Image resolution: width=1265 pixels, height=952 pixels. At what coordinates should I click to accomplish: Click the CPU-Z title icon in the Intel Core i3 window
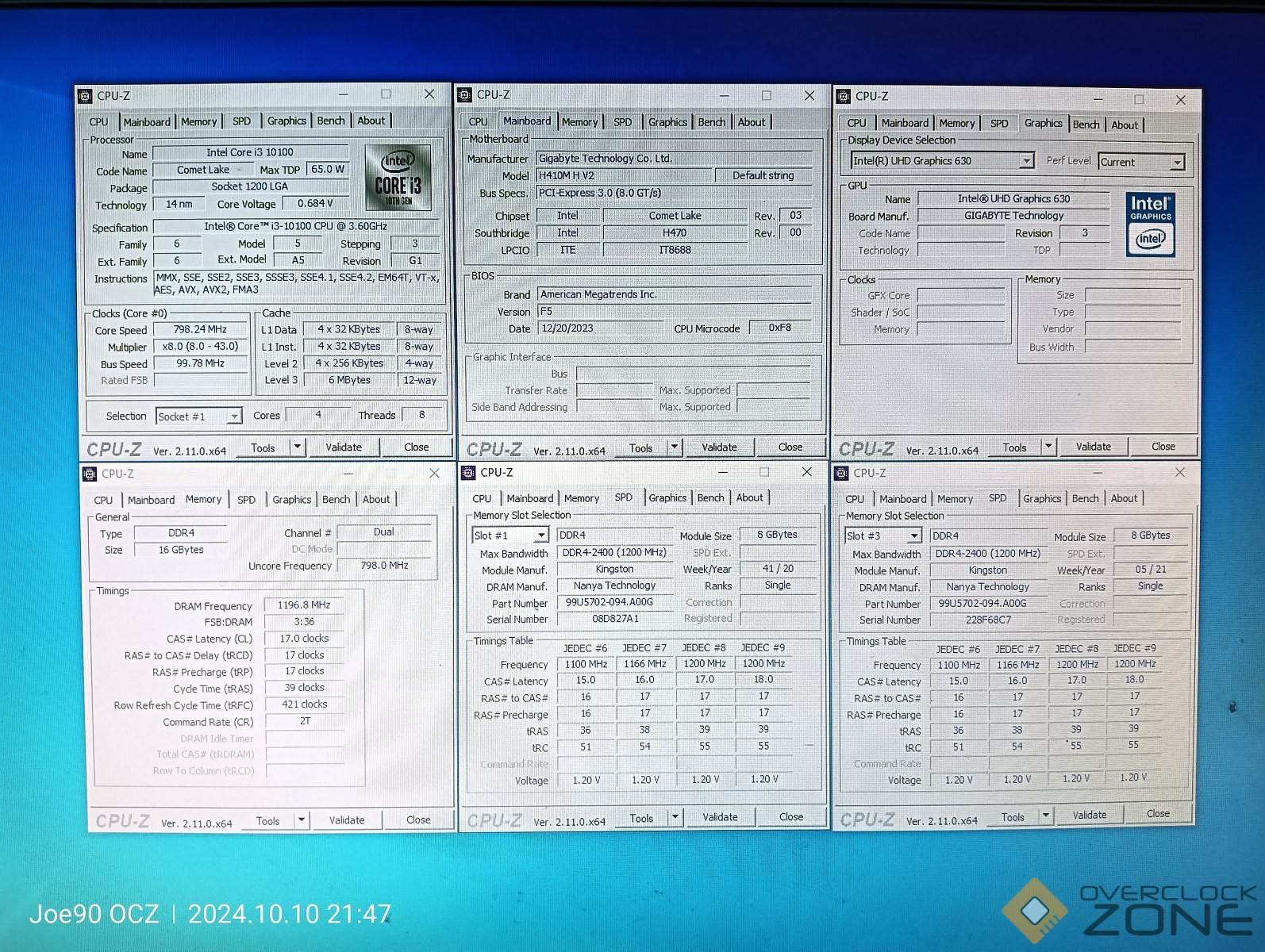85,96
